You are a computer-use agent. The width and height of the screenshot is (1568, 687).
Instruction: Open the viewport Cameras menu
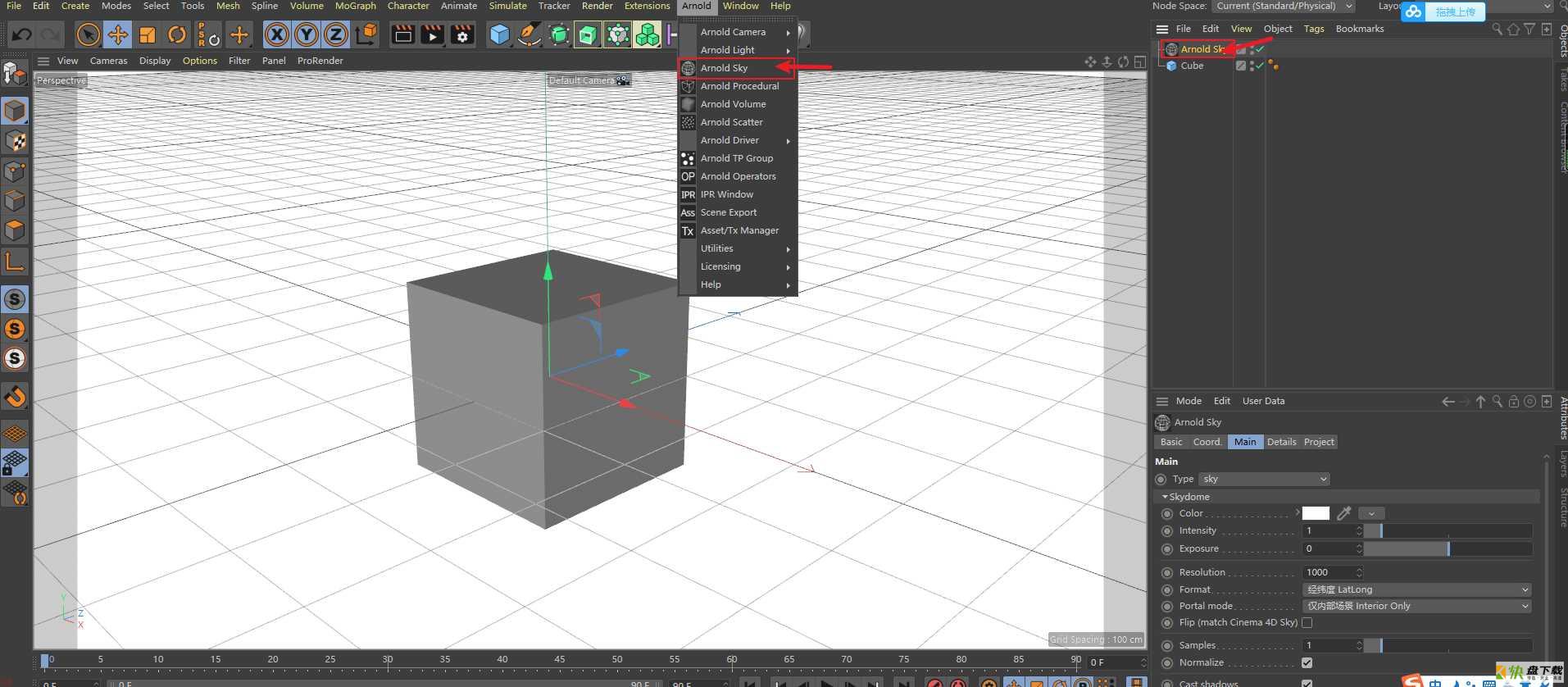pos(108,61)
